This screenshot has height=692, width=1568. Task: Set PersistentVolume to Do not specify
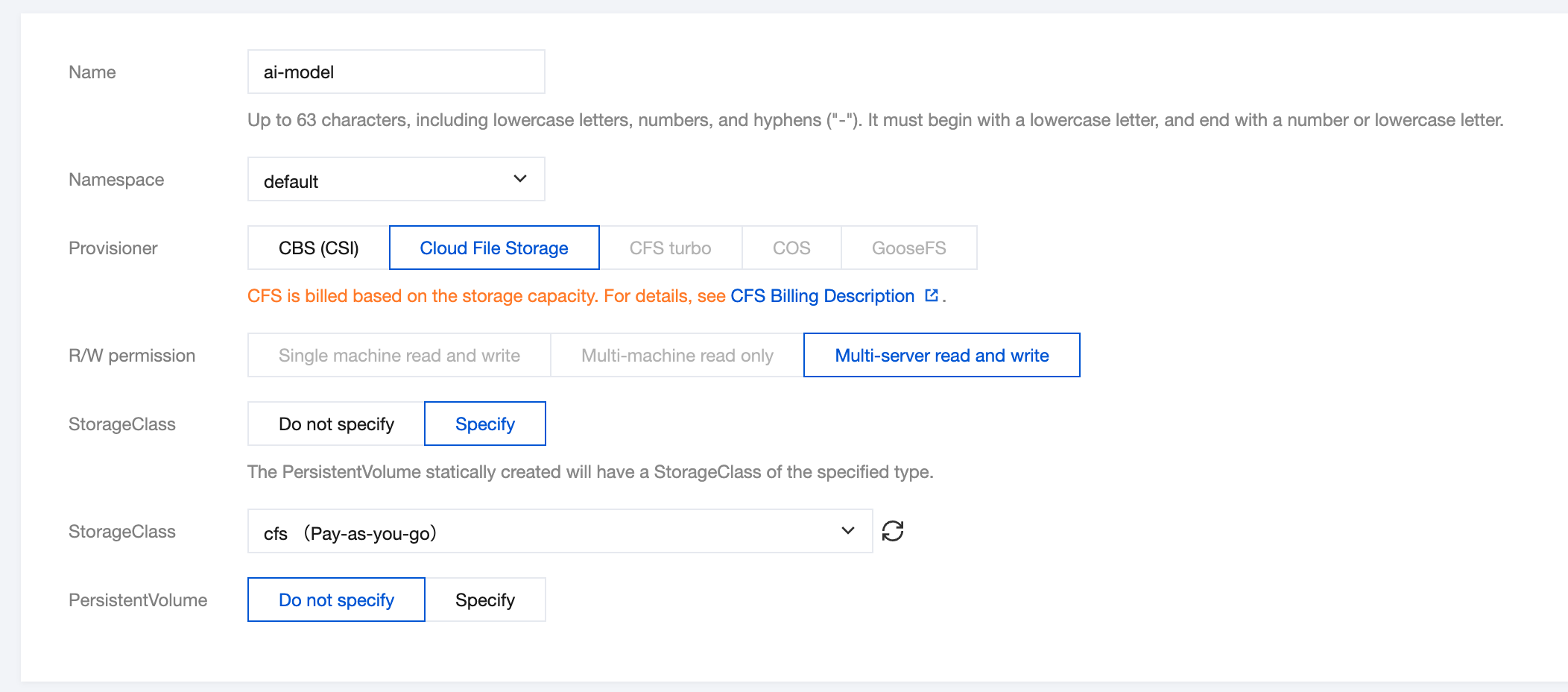pos(336,600)
